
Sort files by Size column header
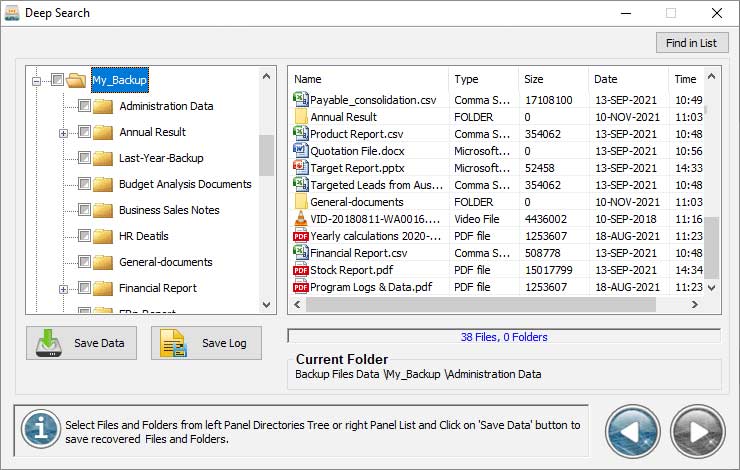click(551, 79)
